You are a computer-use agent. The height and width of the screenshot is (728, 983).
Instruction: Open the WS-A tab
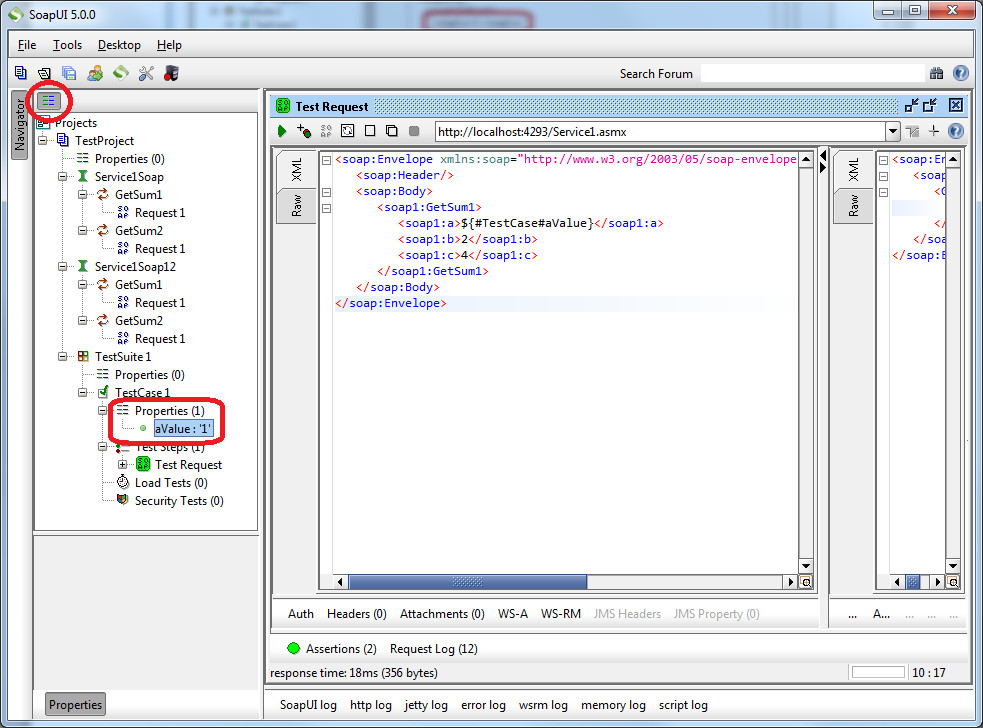(513, 614)
